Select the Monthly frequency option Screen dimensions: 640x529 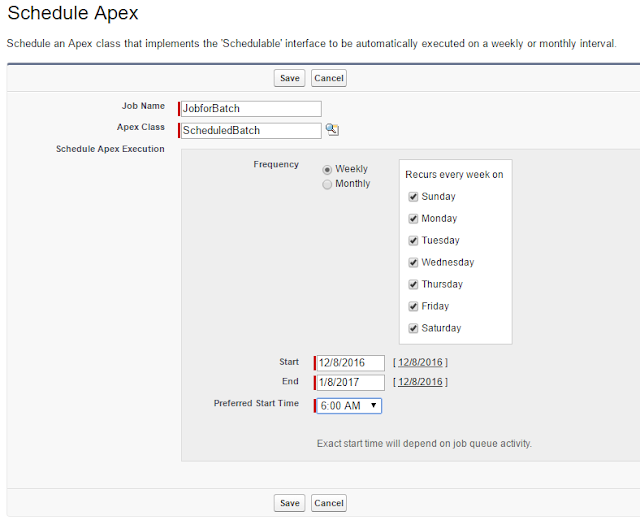pyautogui.click(x=327, y=184)
